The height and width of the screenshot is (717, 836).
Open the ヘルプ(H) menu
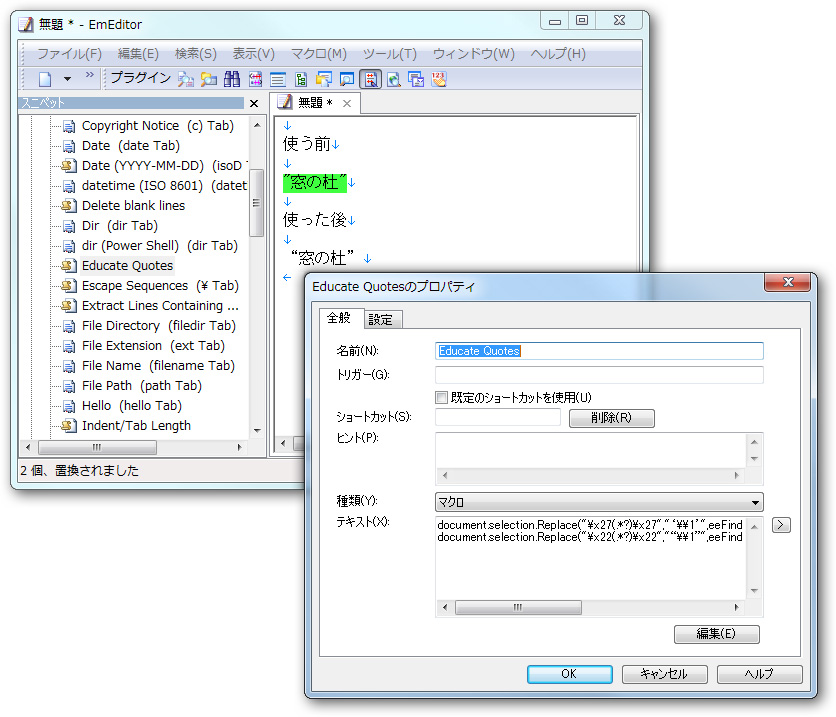coord(558,54)
